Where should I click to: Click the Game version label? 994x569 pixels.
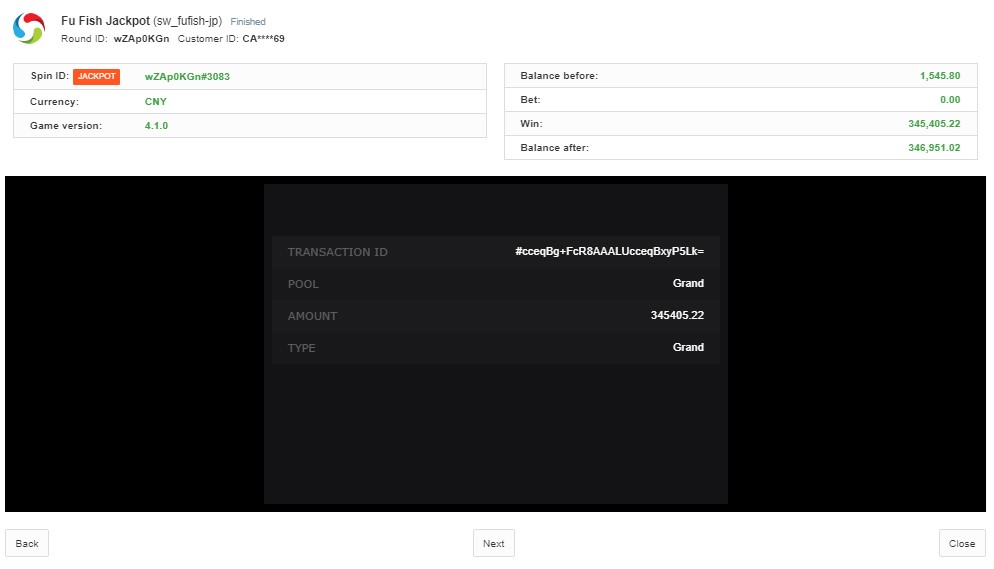pyautogui.click(x=66, y=125)
